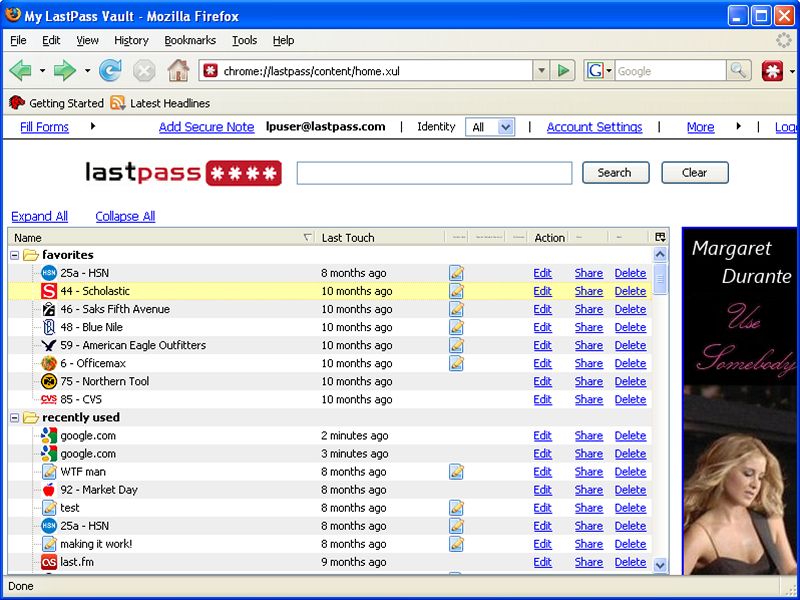Viewport: 800px width, 600px height.
Task: Click the vault list scroll down arrow
Action: coord(660,565)
